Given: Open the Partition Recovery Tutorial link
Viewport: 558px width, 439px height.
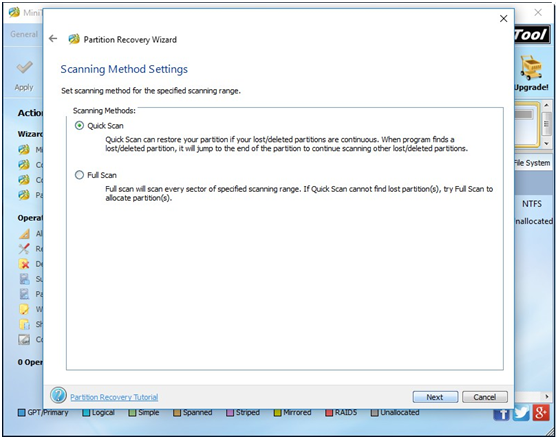Looking at the screenshot, I should coord(114,397).
